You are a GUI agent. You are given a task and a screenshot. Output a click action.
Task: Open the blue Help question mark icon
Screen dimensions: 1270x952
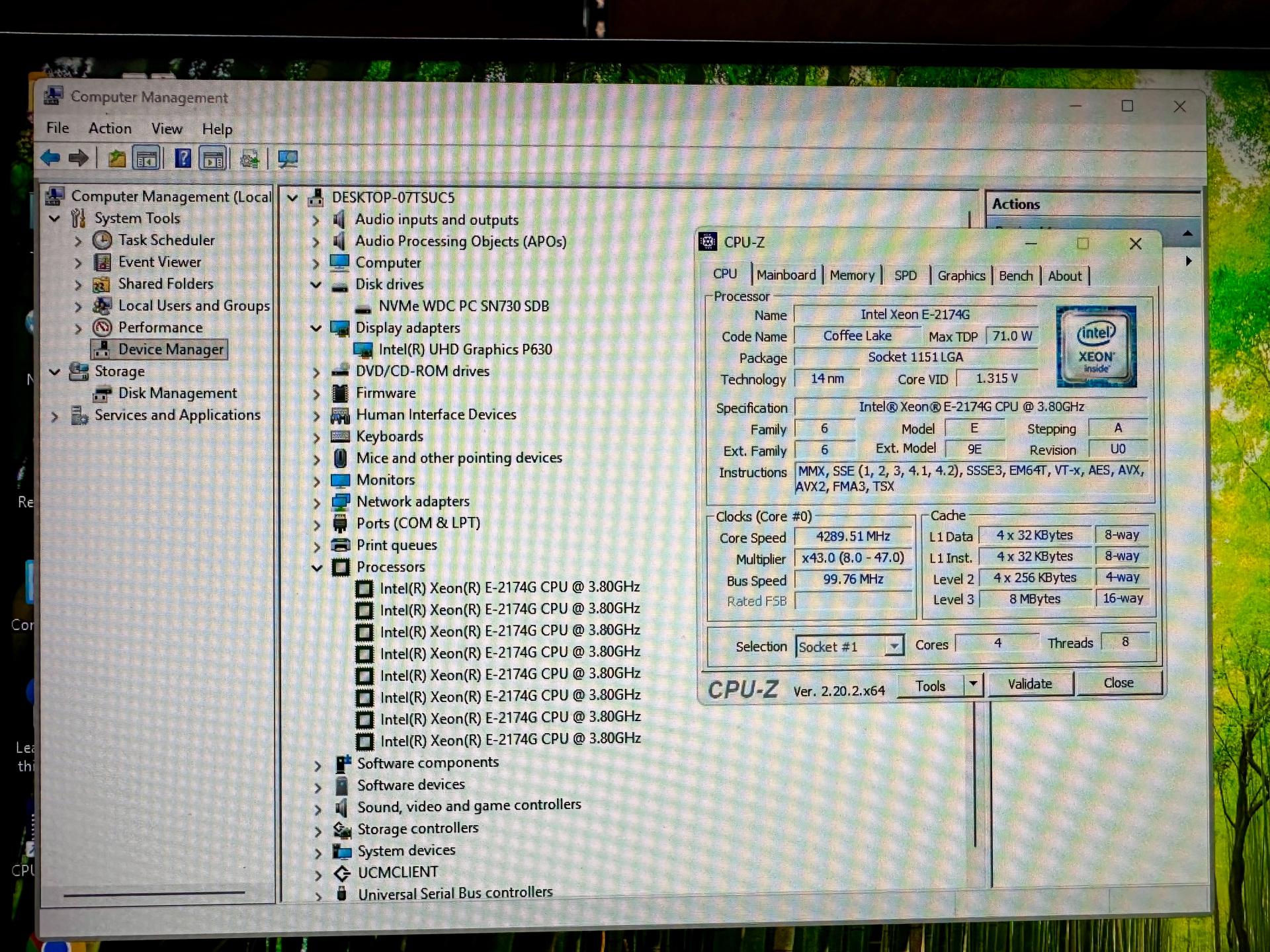coord(183,159)
